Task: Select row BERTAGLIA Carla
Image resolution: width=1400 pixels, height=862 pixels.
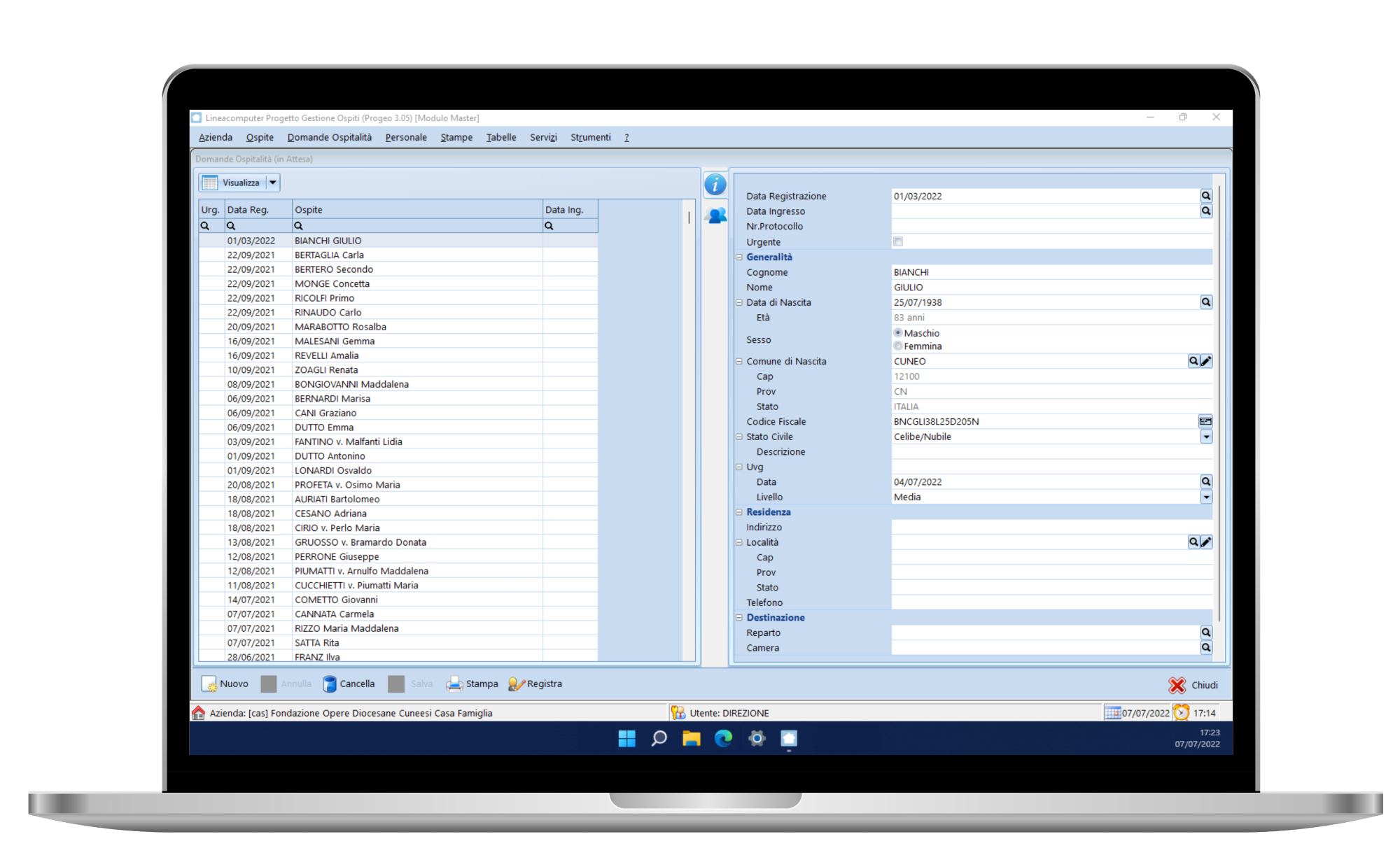Action: tap(398, 255)
